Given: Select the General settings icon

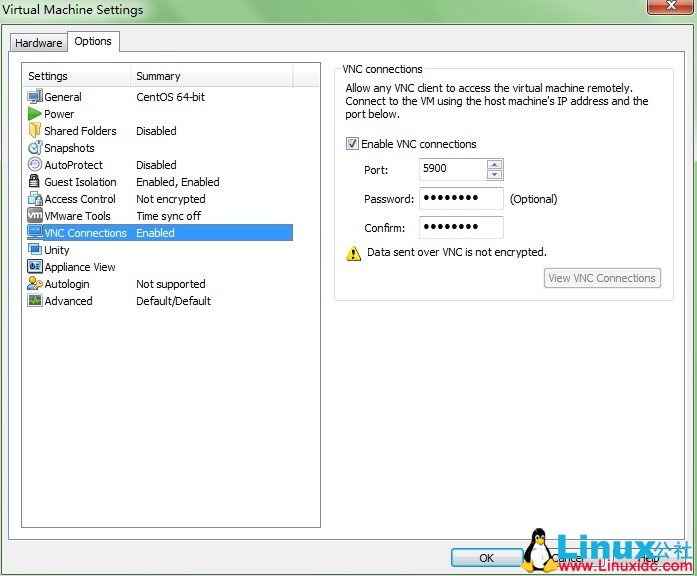Looking at the screenshot, I should pyautogui.click(x=35, y=97).
